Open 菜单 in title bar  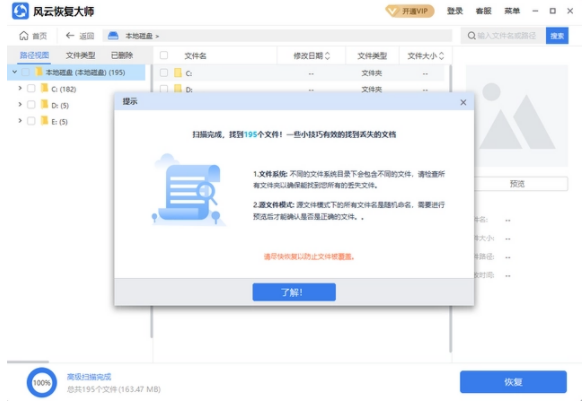(x=512, y=11)
